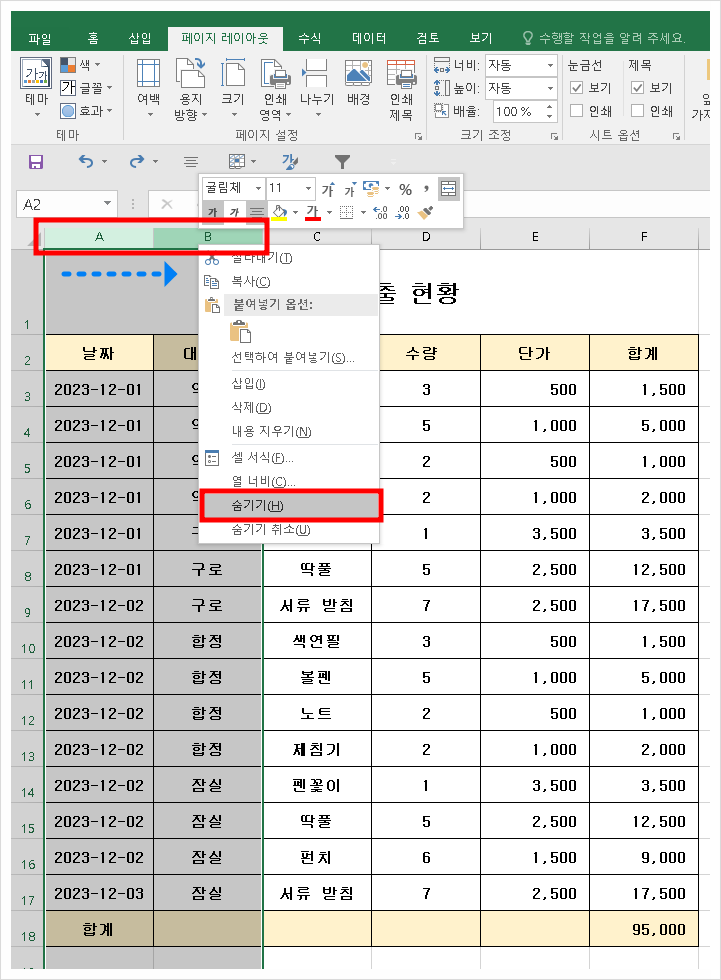Open the 굴림체 font name dropdown

point(258,188)
